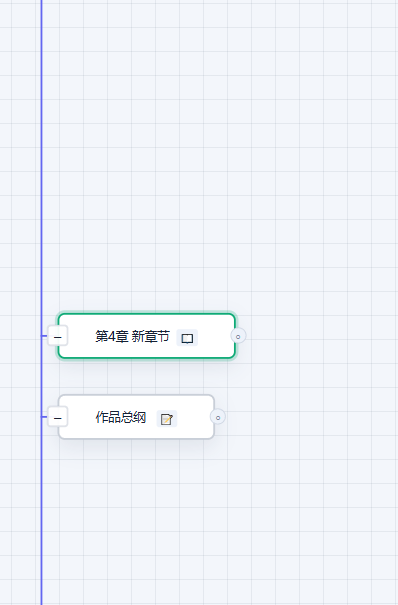Open the note edit icon on 作品总纲 node
398x605 pixels.
tap(167, 419)
